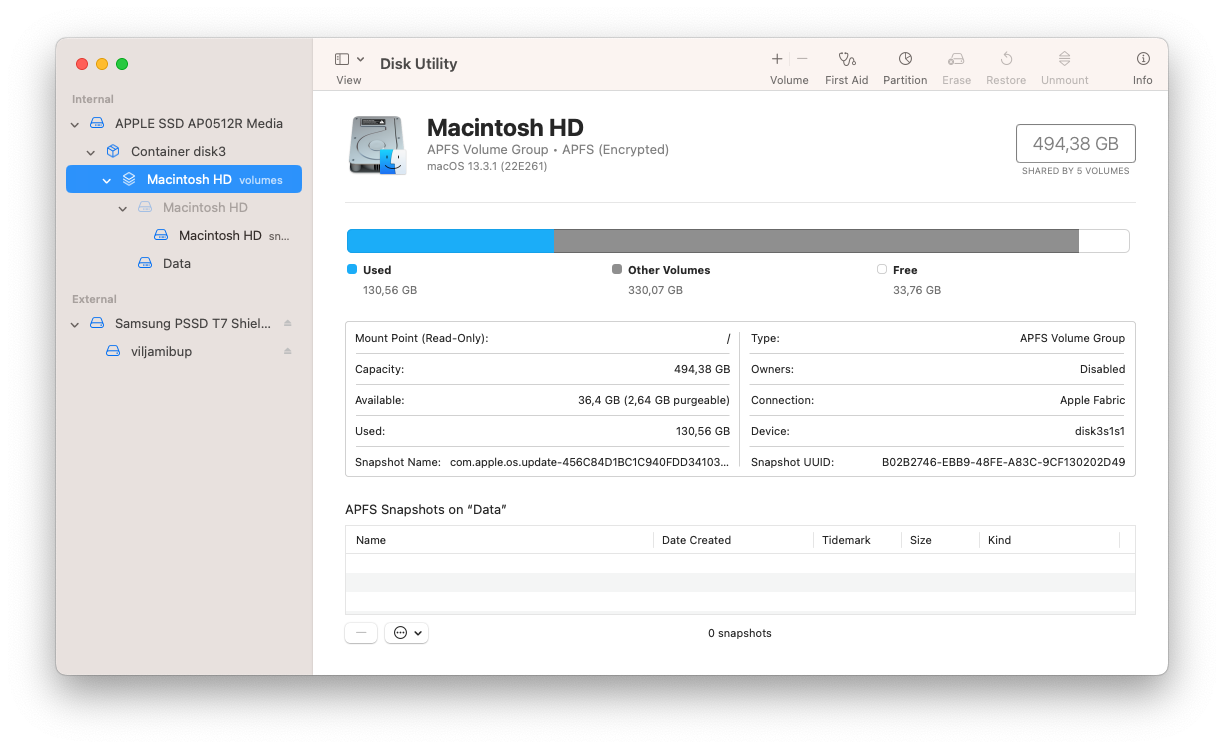Click the Samsung PSSD T7 drive icon
1224x749 pixels.
click(x=97, y=324)
